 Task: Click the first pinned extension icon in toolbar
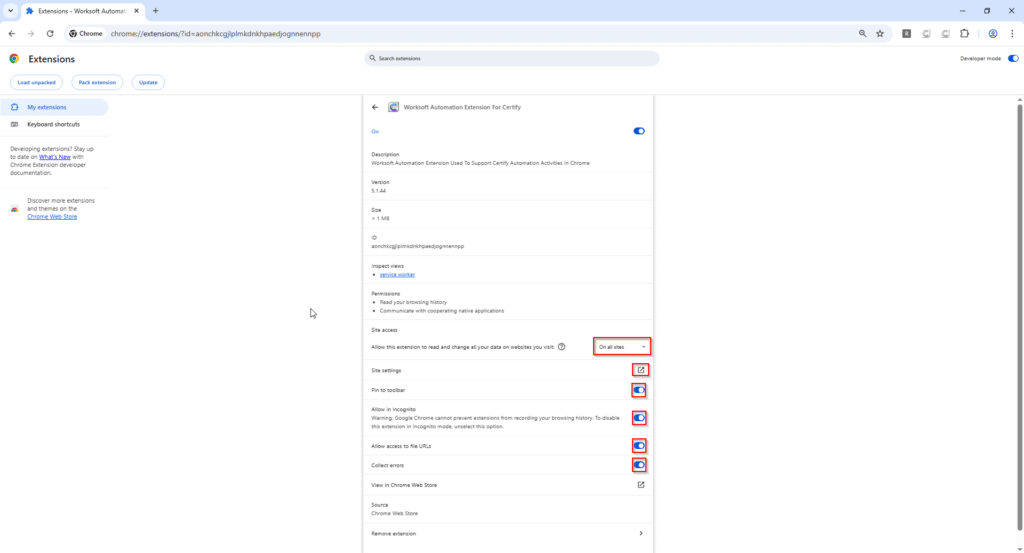[x=906, y=33]
